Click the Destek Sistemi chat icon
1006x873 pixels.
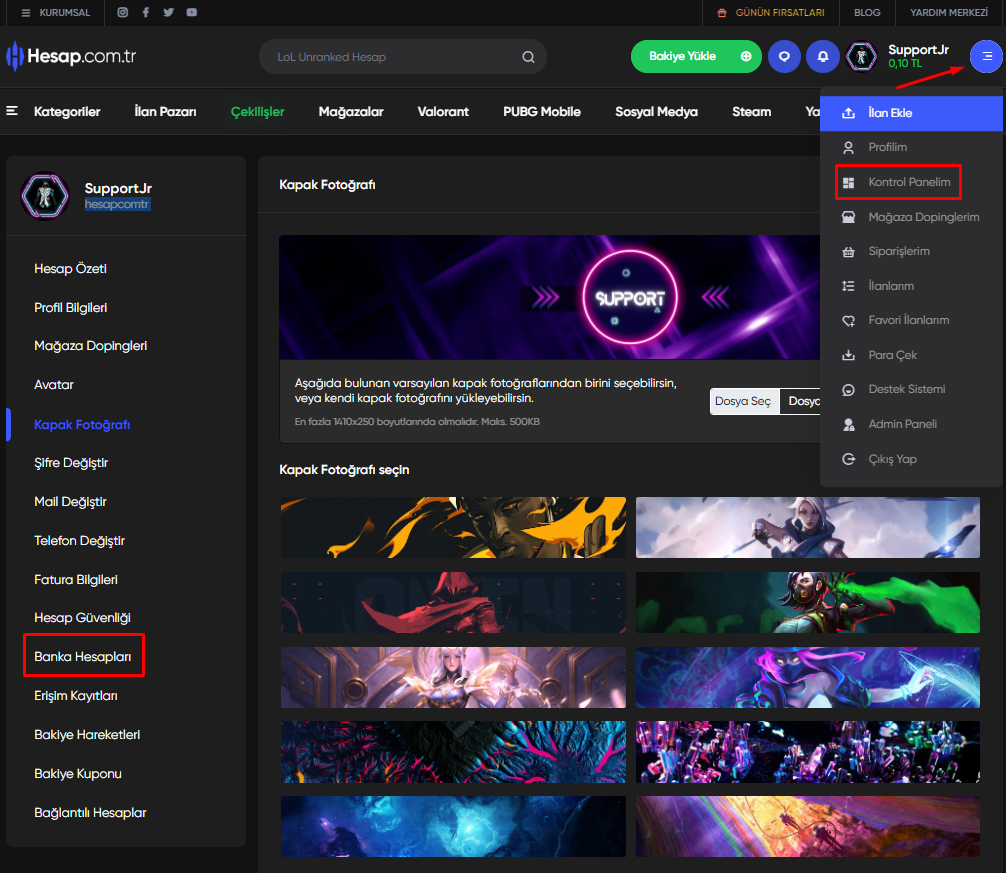pos(848,390)
